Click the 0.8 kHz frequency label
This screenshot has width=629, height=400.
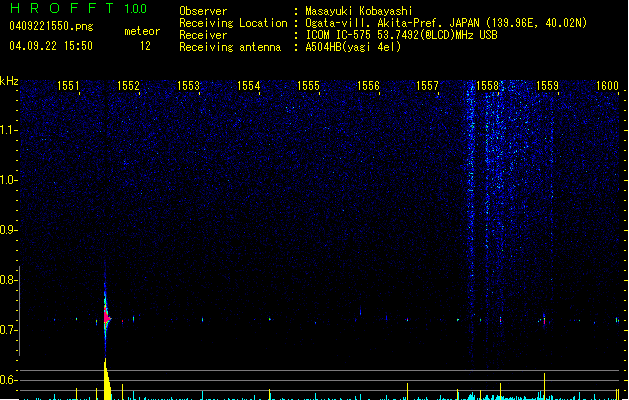(8, 280)
